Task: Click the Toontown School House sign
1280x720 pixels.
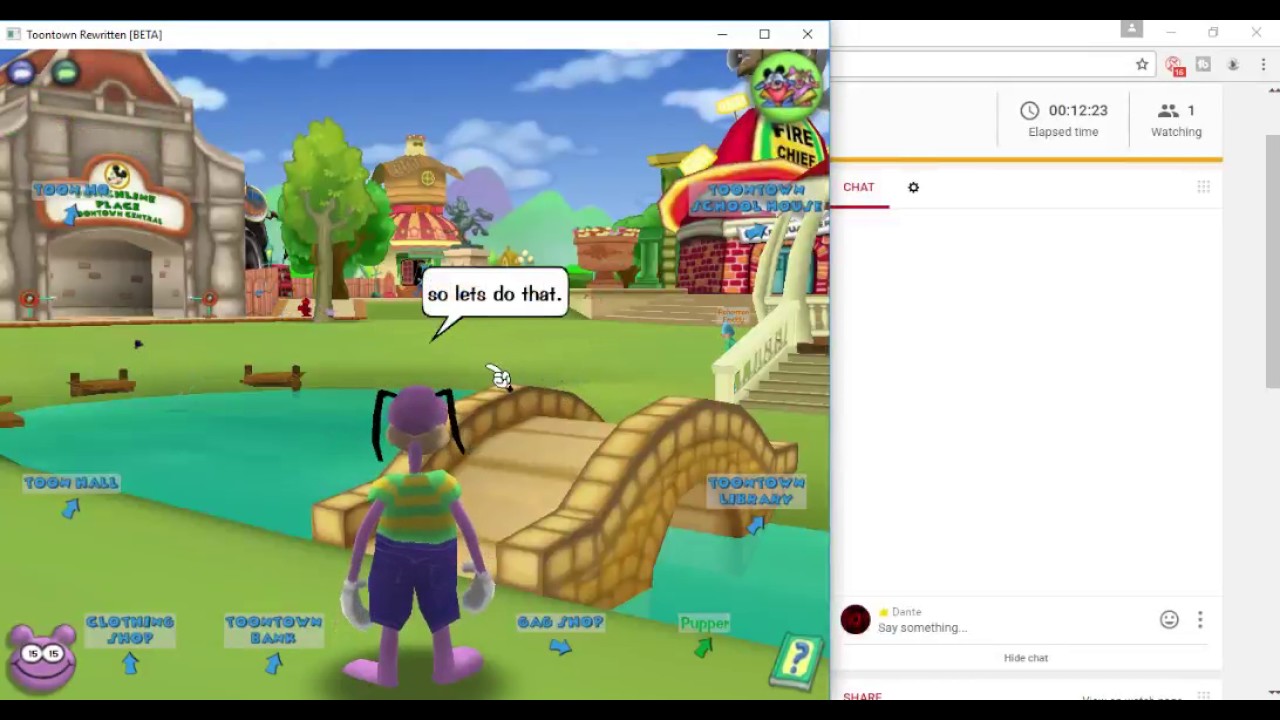Action: [758, 198]
